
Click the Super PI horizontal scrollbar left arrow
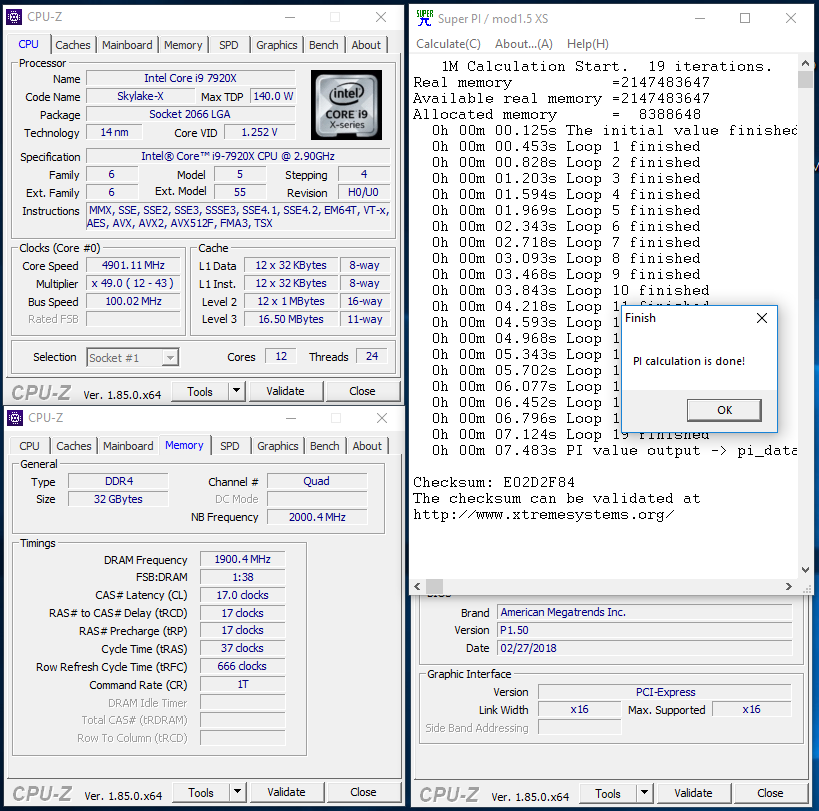tap(417, 586)
